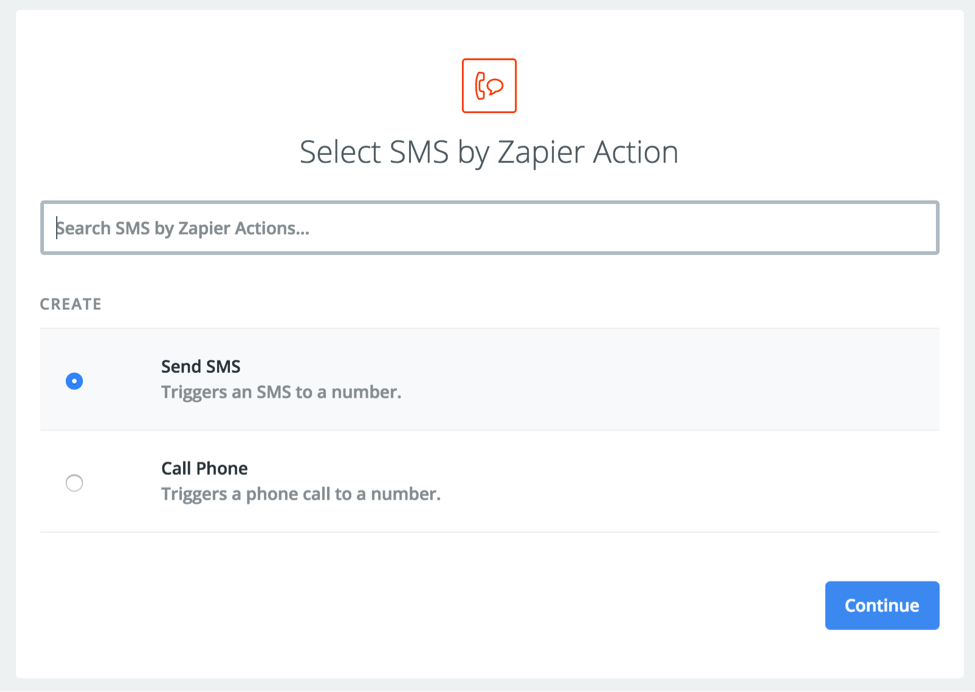Click 'Triggers a phone call to a number' text
975x692 pixels.
(x=301, y=494)
